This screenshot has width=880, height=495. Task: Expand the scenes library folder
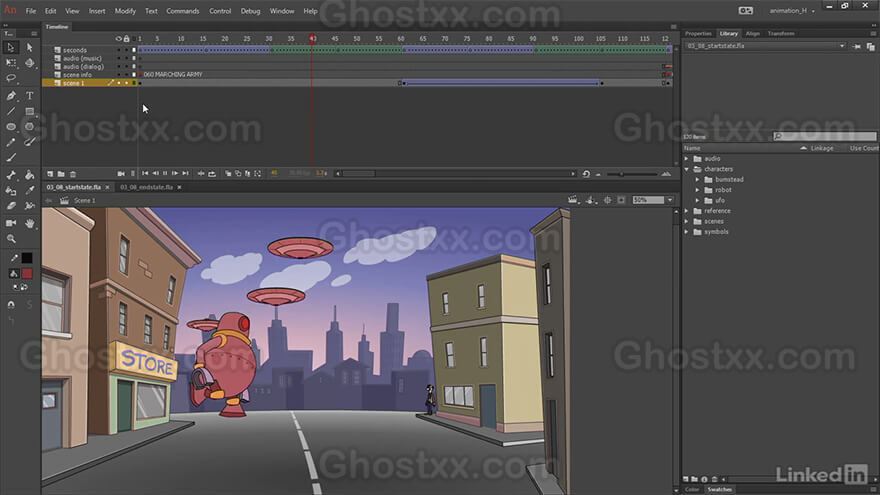[686, 221]
